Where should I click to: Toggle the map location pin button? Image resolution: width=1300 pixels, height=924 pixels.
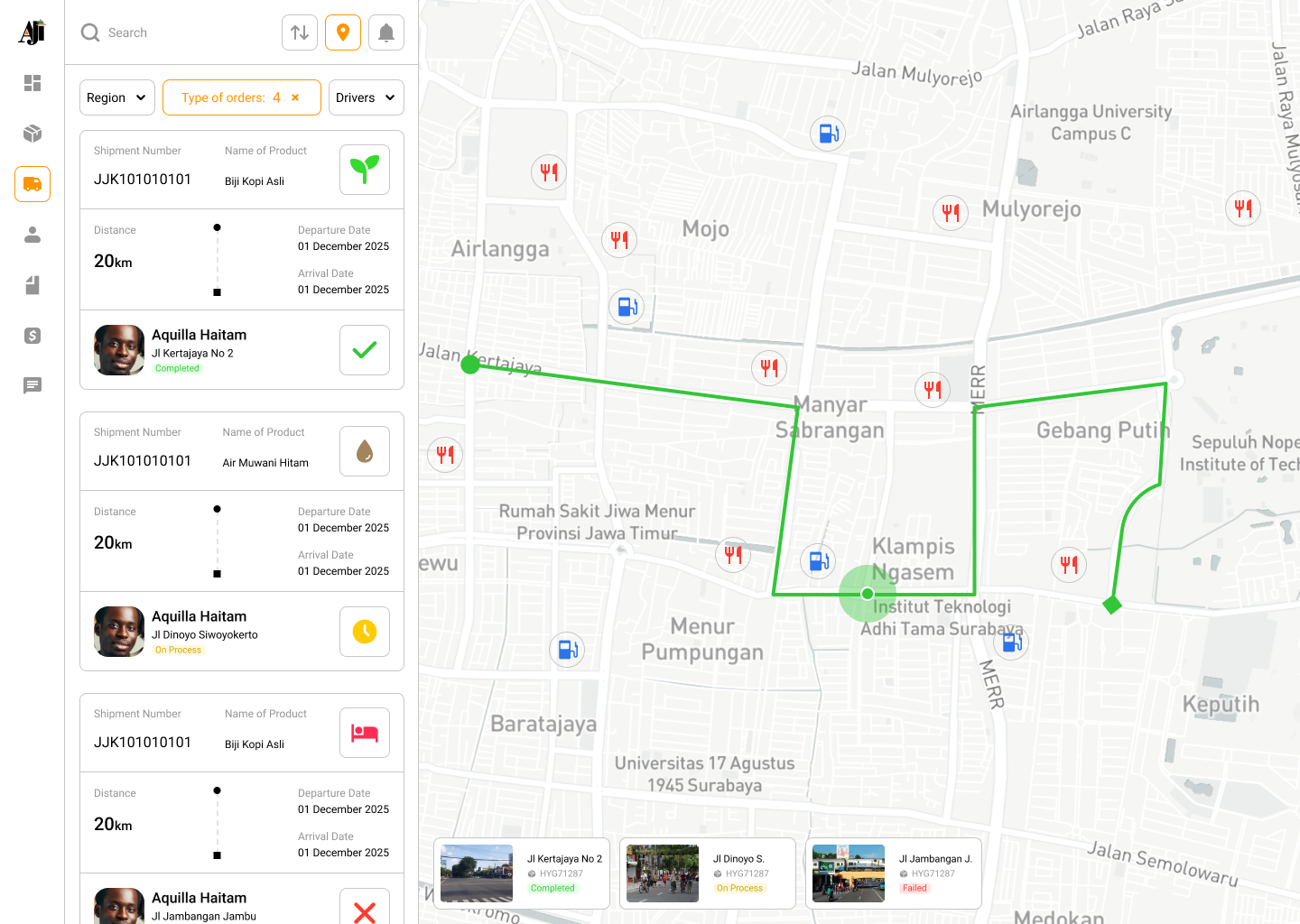(343, 32)
